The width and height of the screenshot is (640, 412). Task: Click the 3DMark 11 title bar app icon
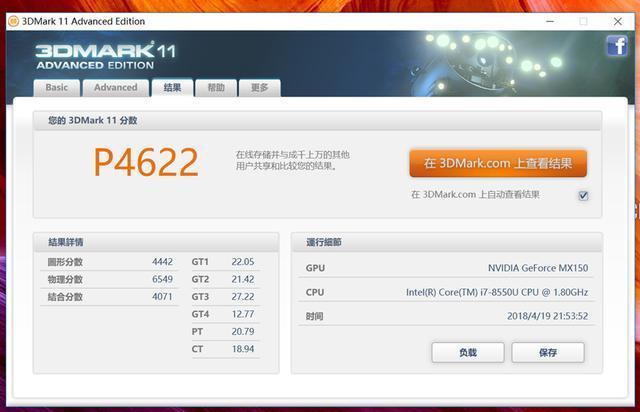tap(13, 21)
